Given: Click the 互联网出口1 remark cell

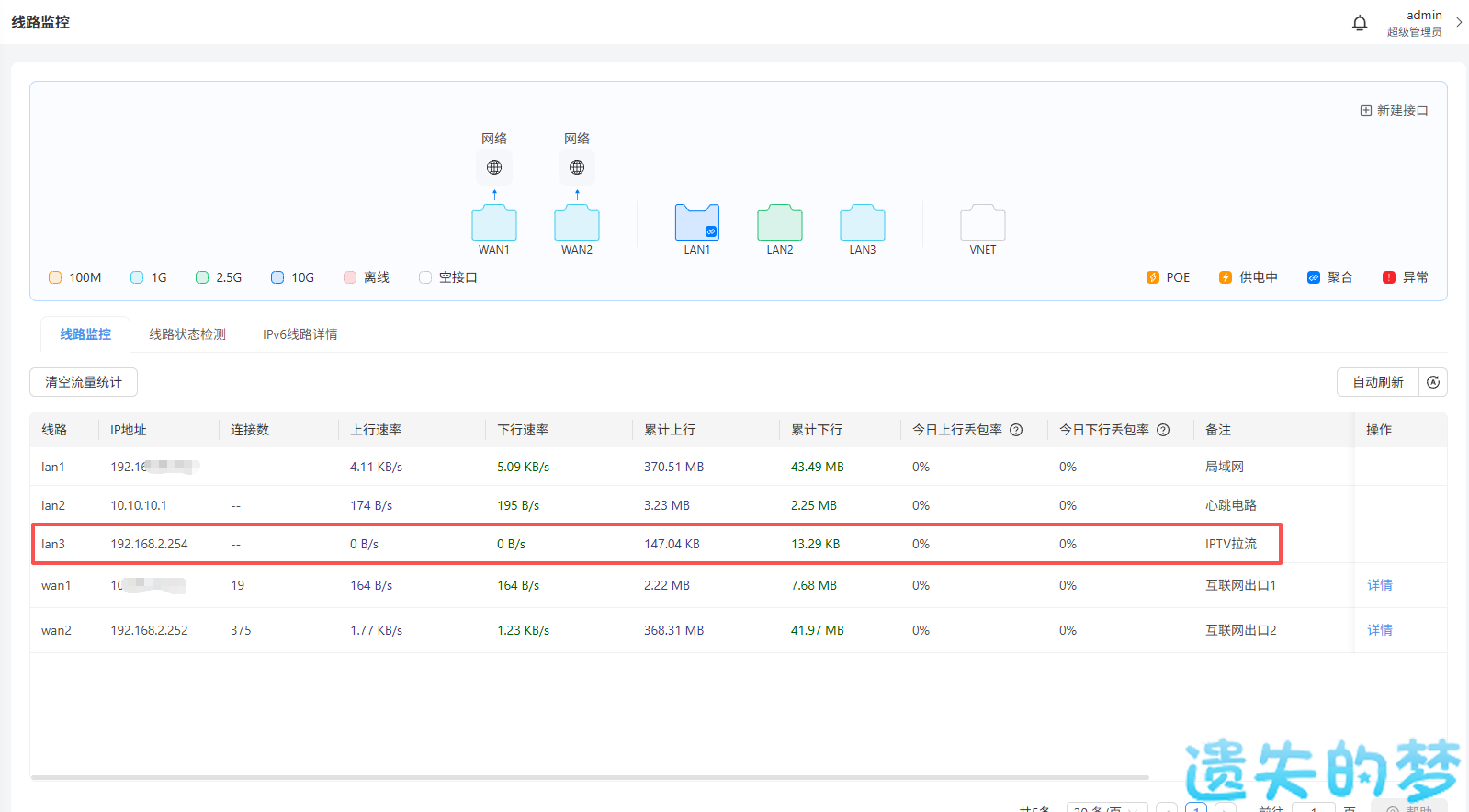Looking at the screenshot, I should [x=1240, y=585].
